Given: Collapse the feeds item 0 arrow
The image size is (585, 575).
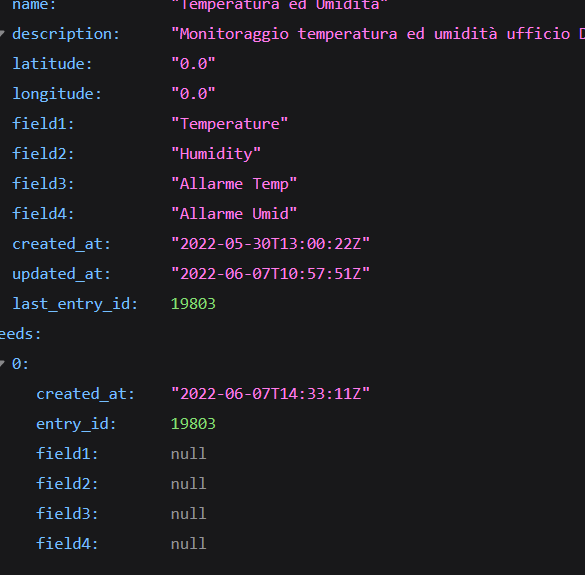Looking at the screenshot, I should click(2, 363).
